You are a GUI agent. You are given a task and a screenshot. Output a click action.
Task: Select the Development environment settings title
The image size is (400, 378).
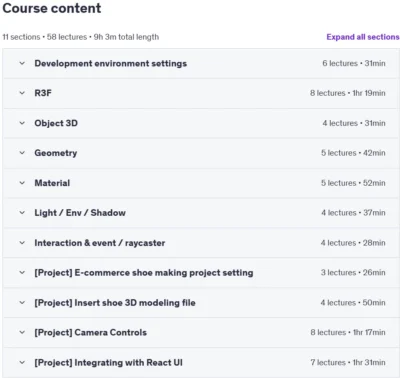point(111,63)
